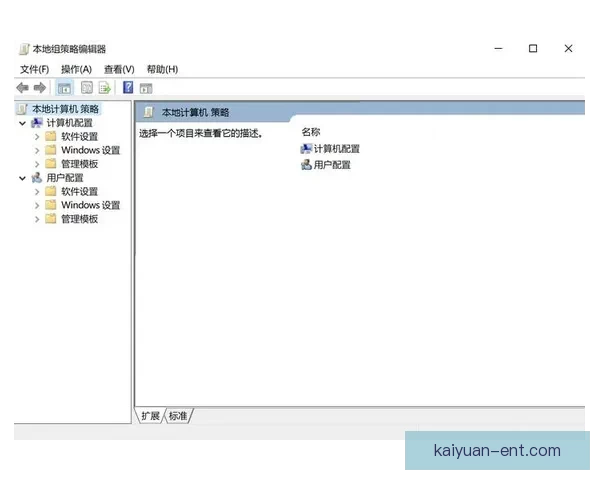Click the 本地计算机 策略 root node icon
The width and height of the screenshot is (600, 480).
point(23,109)
